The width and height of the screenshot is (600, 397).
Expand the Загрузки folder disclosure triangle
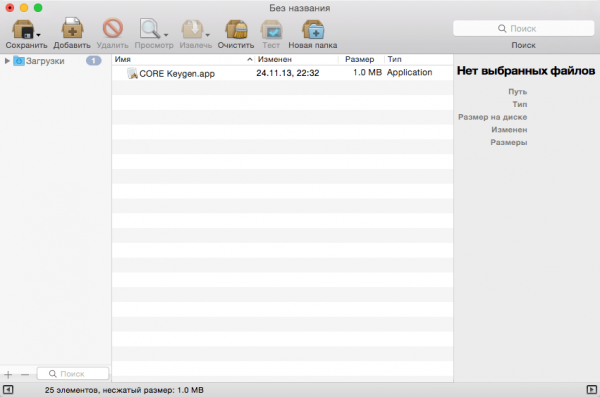tap(7, 60)
